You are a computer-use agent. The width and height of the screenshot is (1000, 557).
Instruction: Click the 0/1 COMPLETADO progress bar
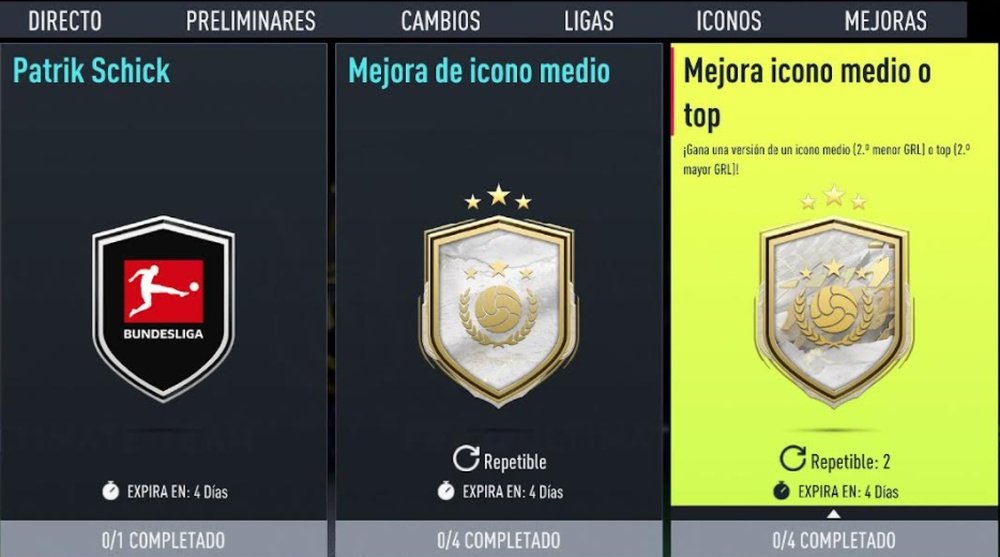click(x=163, y=540)
